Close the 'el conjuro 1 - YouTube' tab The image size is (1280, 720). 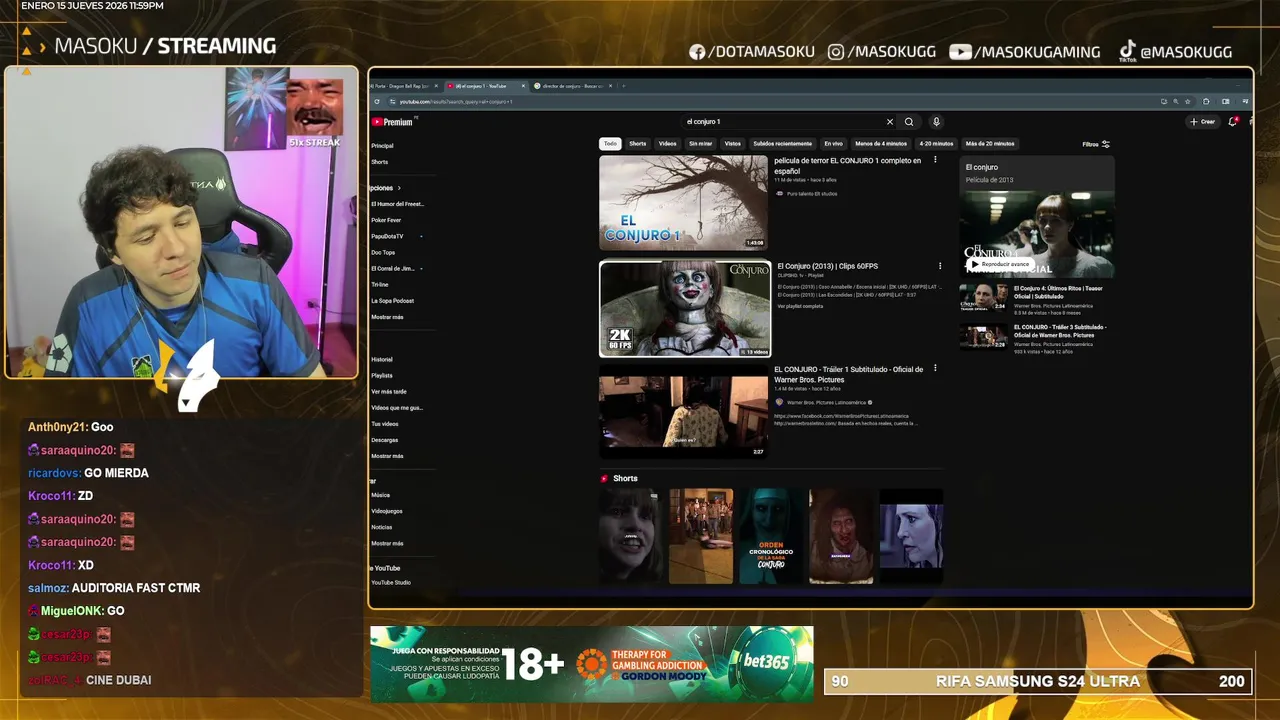point(523,86)
